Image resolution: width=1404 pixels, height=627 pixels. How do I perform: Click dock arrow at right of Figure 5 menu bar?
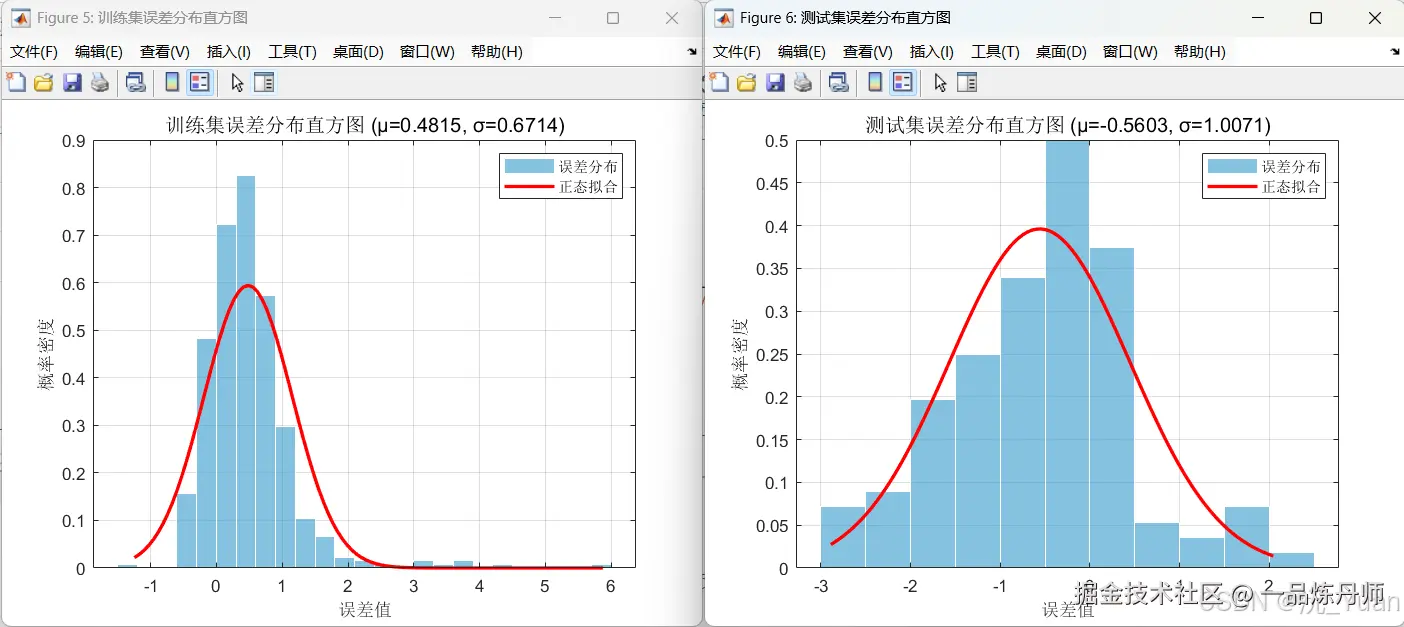(x=692, y=51)
